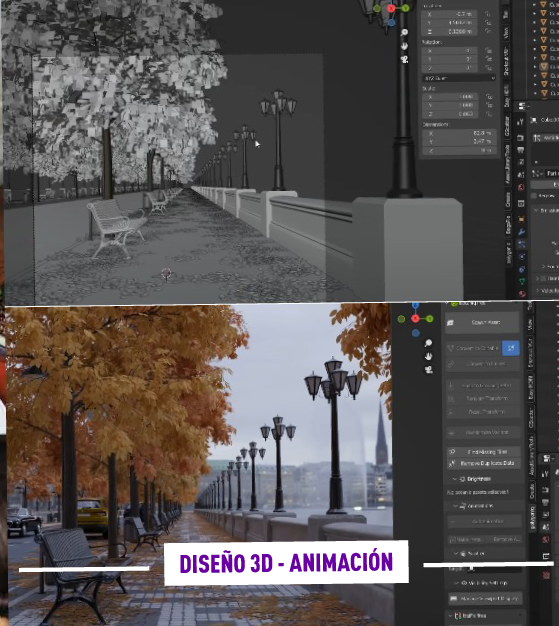Screen dimensions: 559x626
Task: Click Manage Viewport Display button
Action: pyautogui.click(x=485, y=598)
